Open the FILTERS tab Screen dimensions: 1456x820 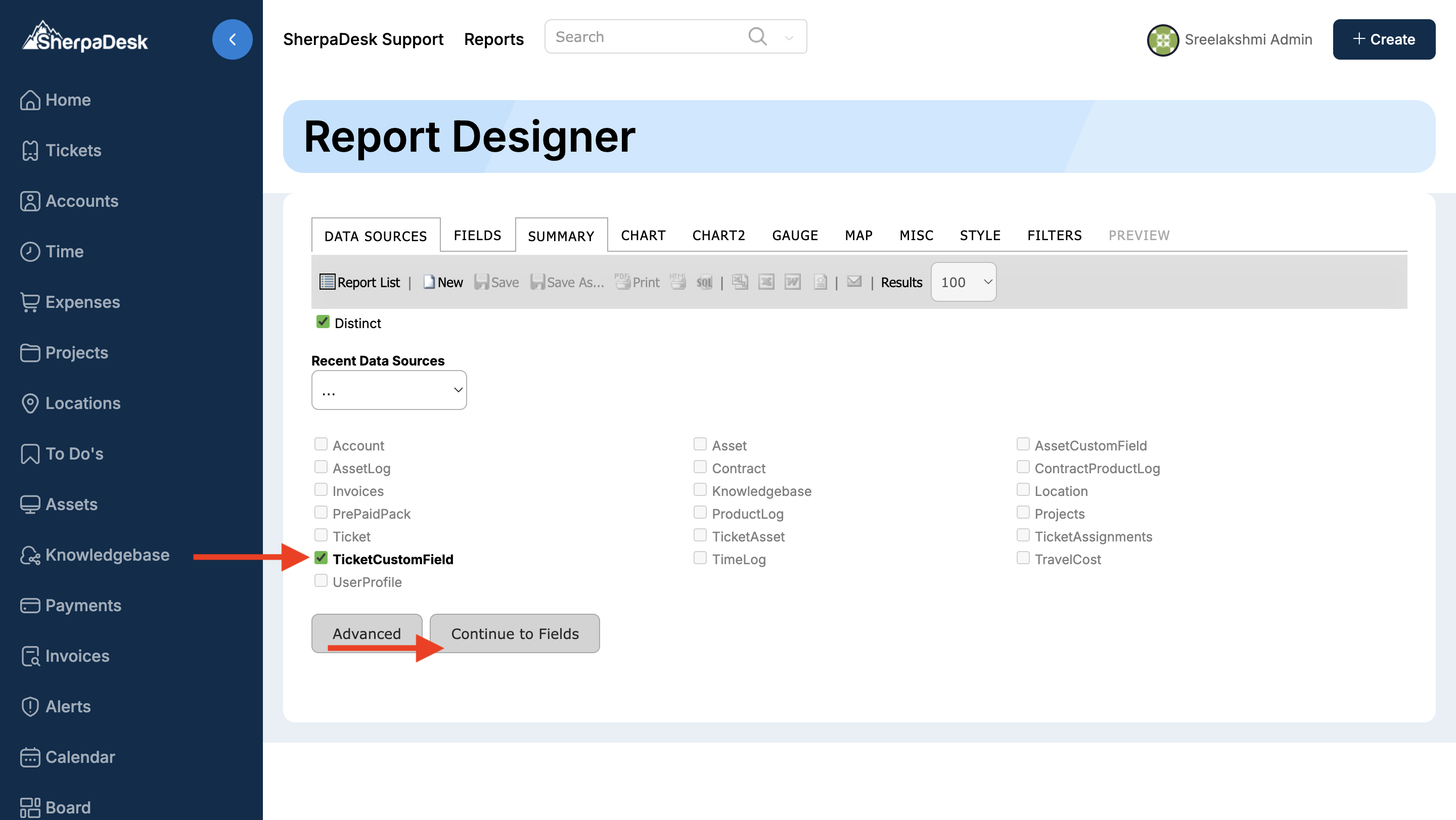1054,235
